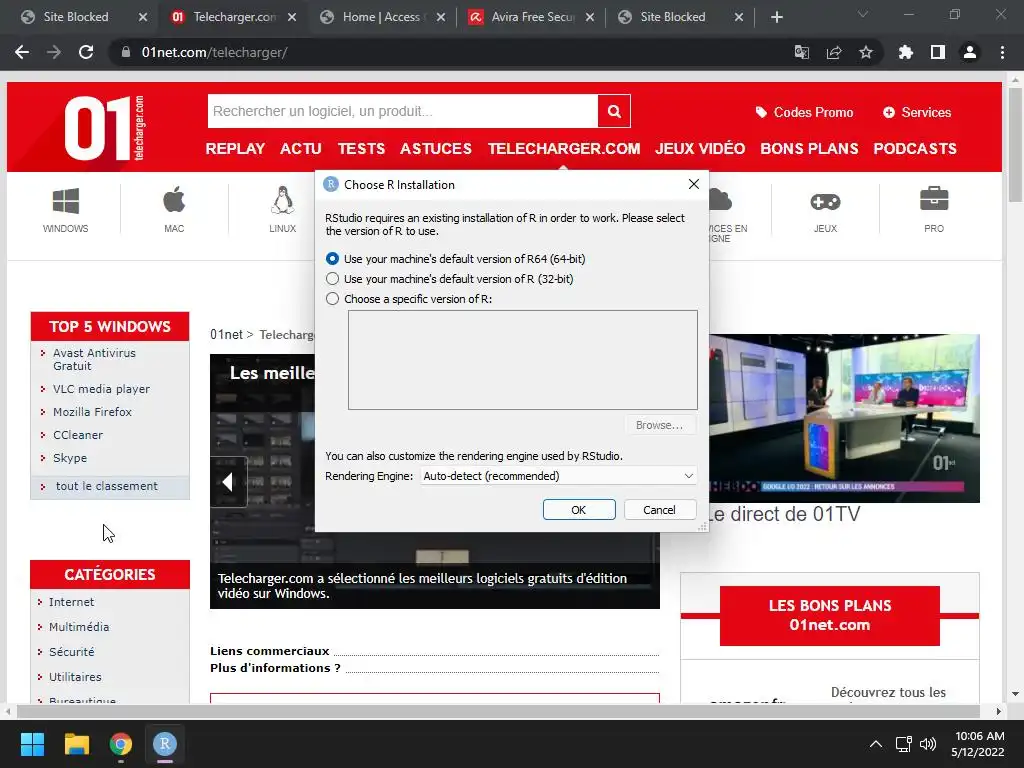Click RStudio taskbar icon
The image size is (1024, 768).
[x=165, y=744]
